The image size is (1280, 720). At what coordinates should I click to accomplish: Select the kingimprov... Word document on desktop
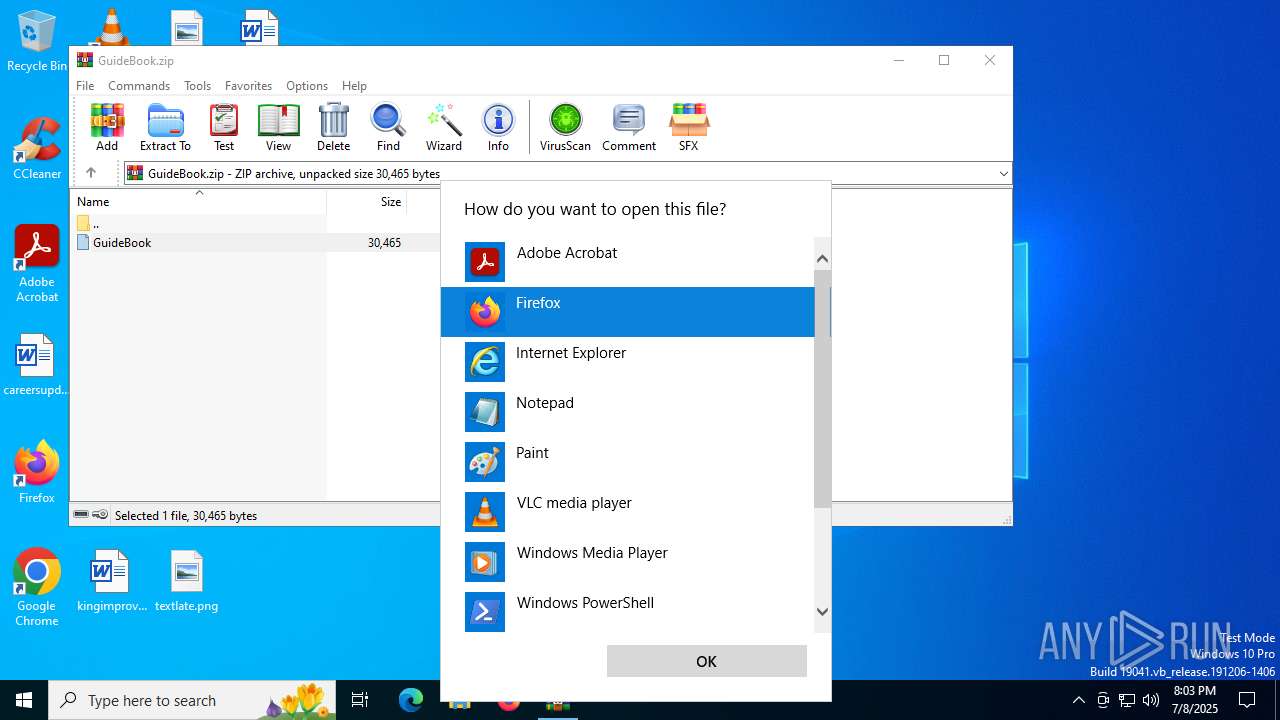tap(111, 581)
